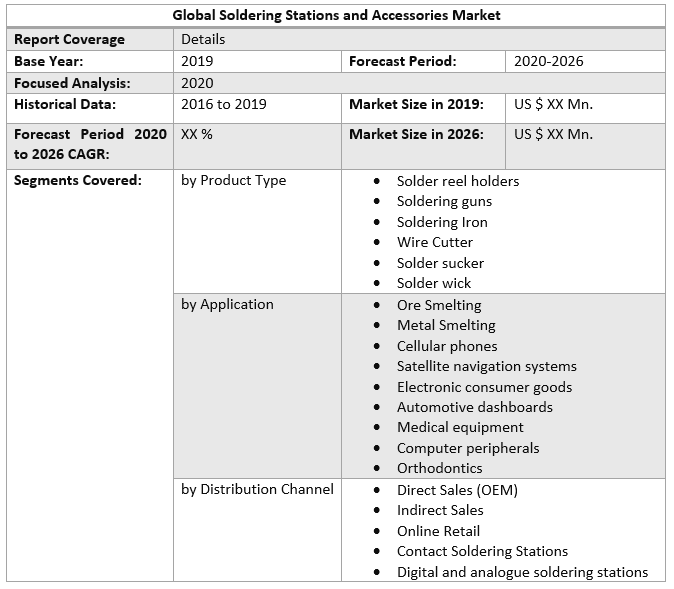The width and height of the screenshot is (674, 589).
Task: Select the Forecast Period value 2020-2026
Action: [548, 61]
